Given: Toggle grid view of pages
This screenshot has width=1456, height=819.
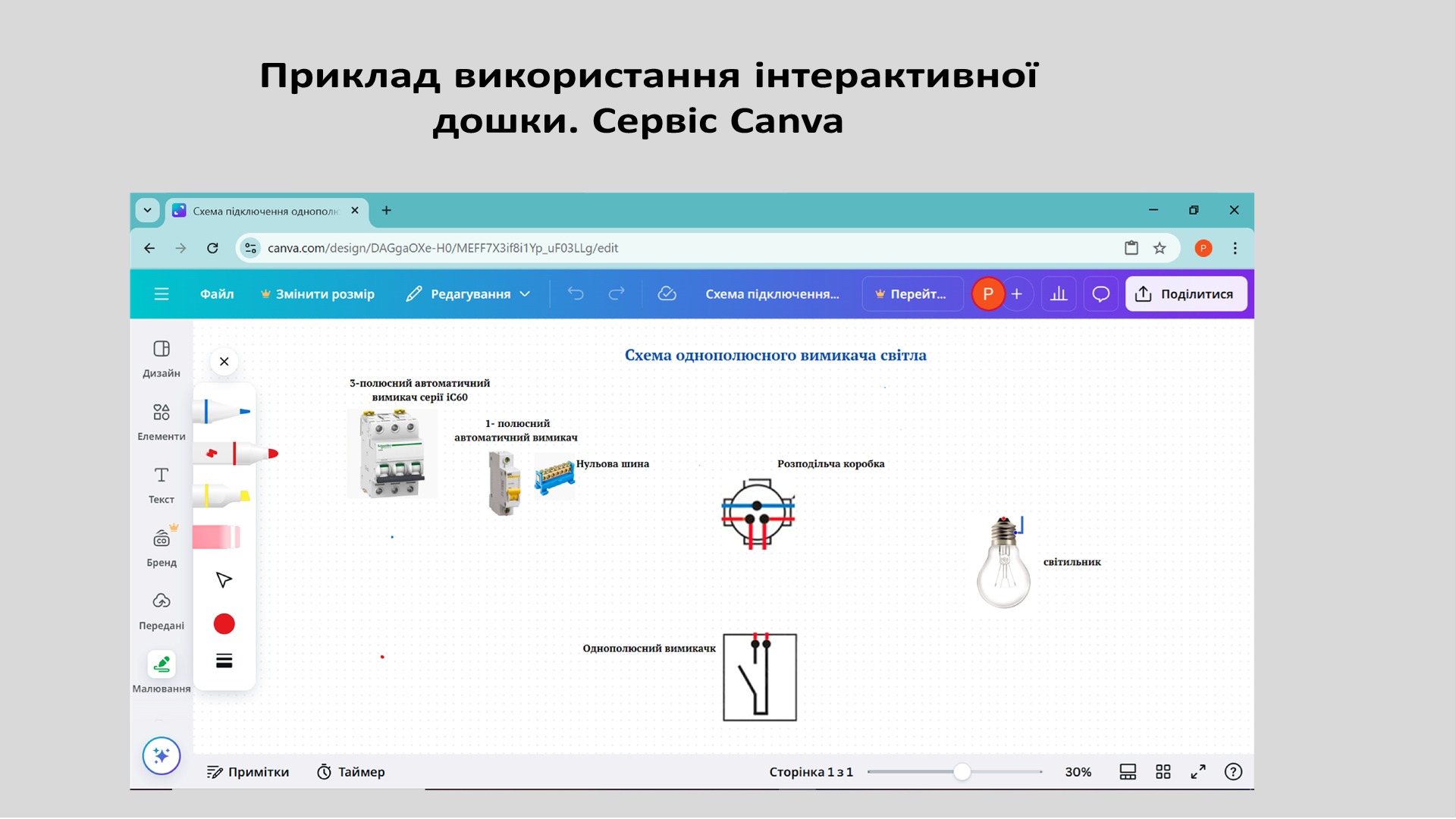Looking at the screenshot, I should click(1163, 772).
